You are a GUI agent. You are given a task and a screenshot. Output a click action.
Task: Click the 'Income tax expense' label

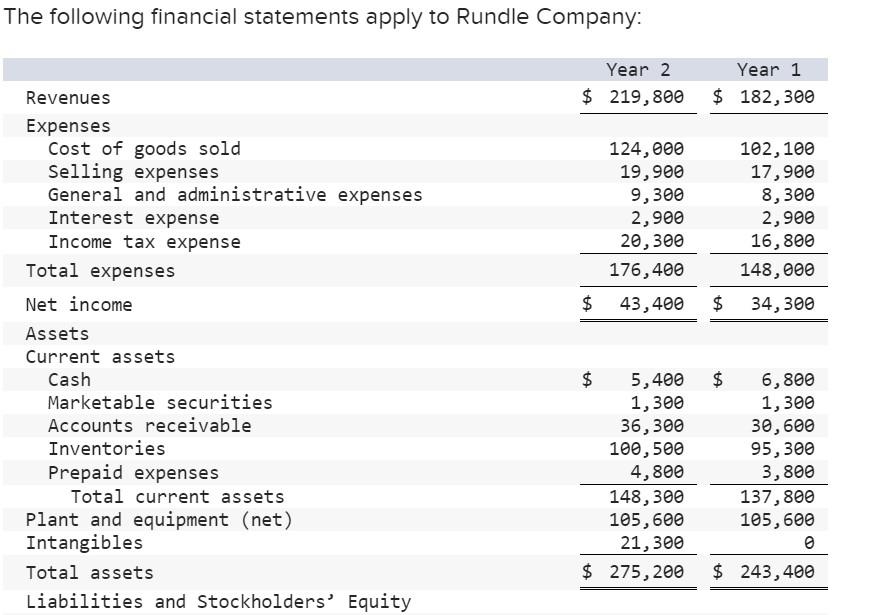pyautogui.click(x=144, y=242)
